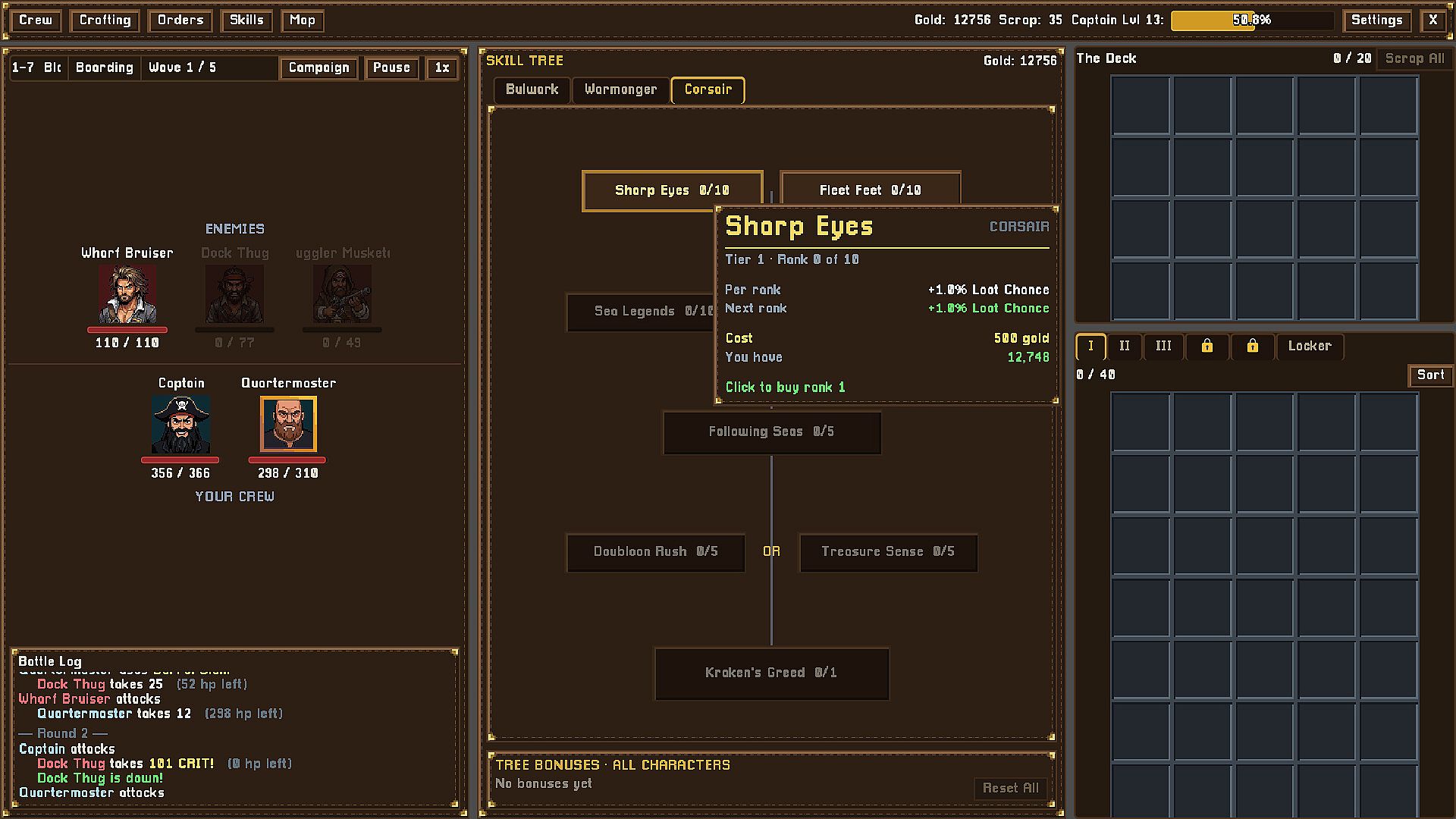
Task: Select the Wharf Bruiser enemy portrait
Action: pos(127,294)
